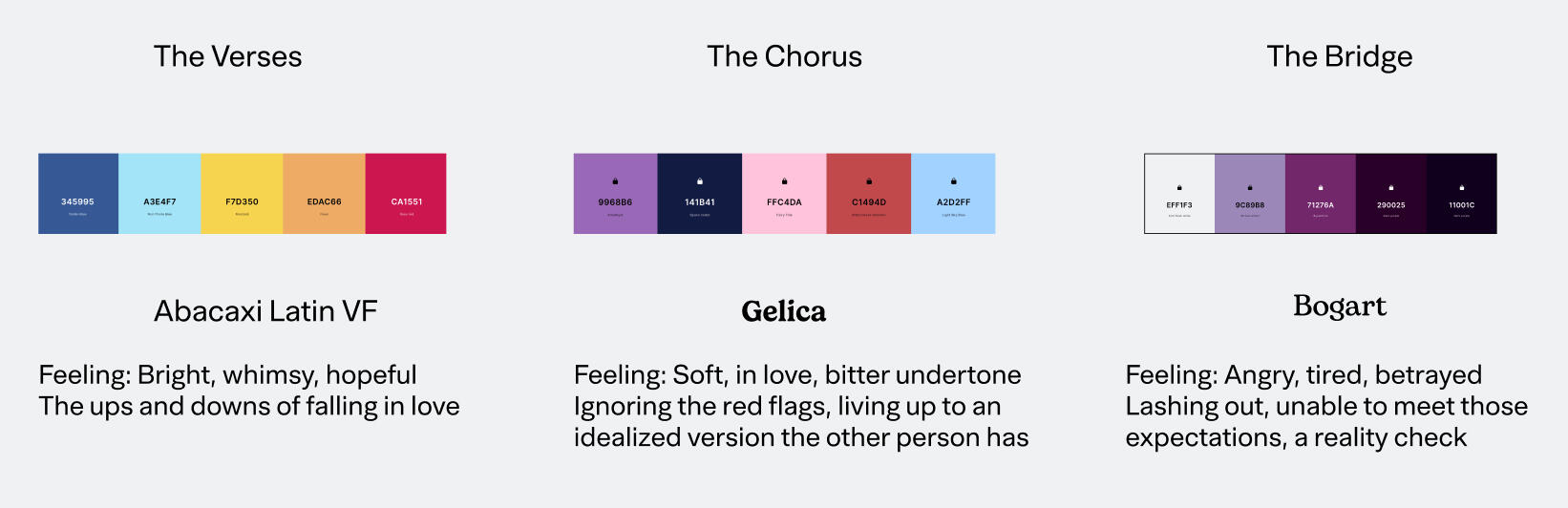Image resolution: width=1568 pixels, height=508 pixels.
Task: Click the "The Verses" heading
Action: [227, 56]
